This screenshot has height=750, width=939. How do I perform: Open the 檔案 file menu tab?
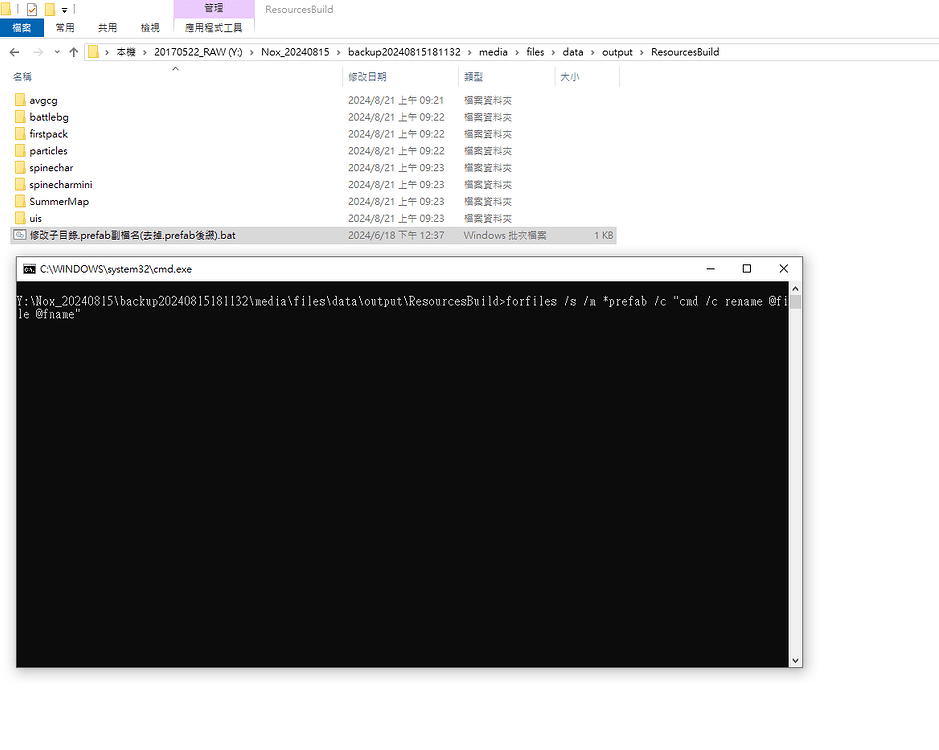pyautogui.click(x=21, y=28)
